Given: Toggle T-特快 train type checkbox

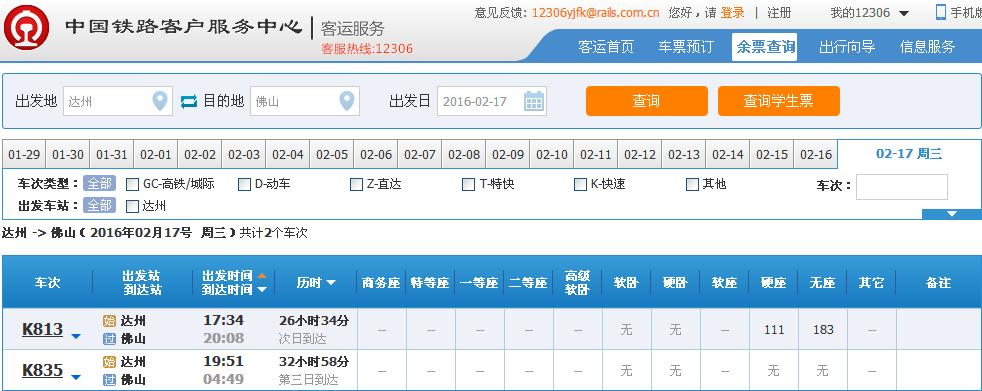Looking at the screenshot, I should [x=468, y=184].
